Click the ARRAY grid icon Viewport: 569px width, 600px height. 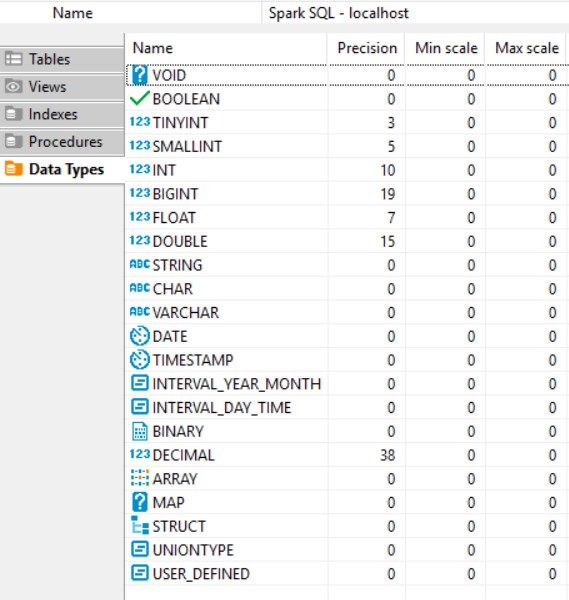(140, 478)
